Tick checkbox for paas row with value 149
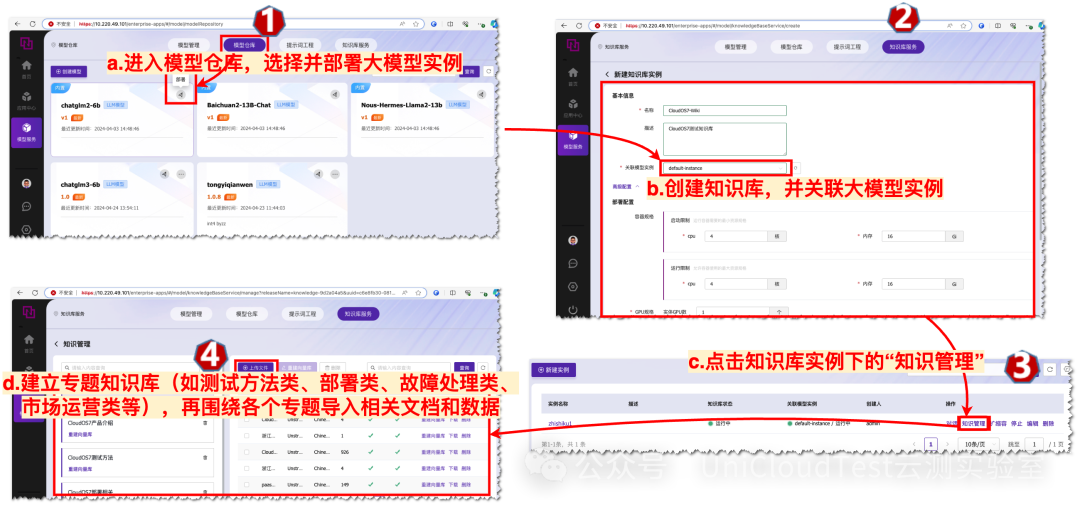Screen dimensions: 1080x510 point(247,484)
